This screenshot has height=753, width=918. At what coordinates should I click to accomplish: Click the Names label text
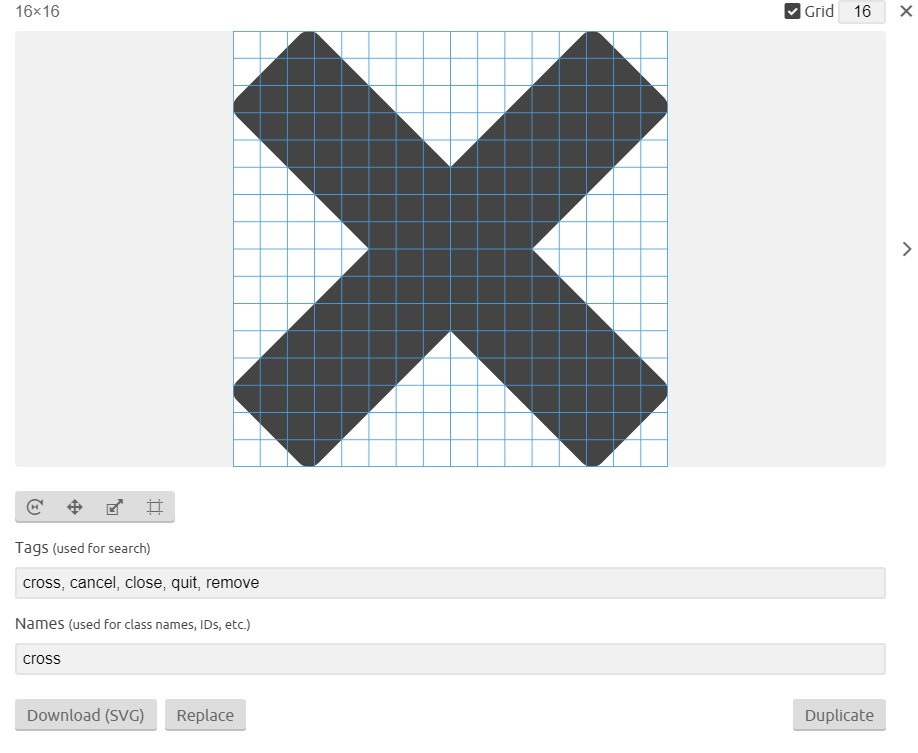pos(132,624)
